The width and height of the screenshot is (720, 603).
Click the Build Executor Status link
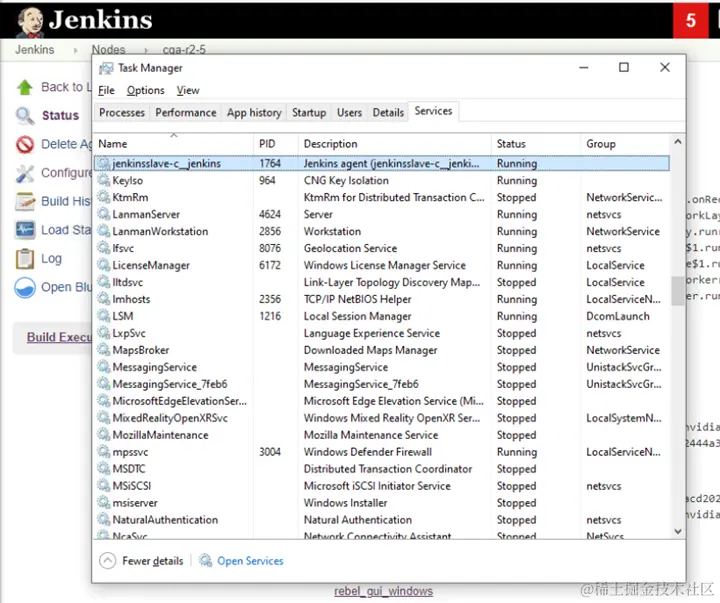[x=59, y=337]
